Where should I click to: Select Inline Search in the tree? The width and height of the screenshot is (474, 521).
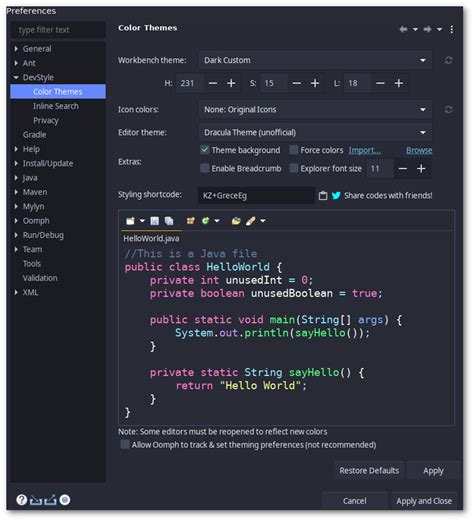[x=56, y=106]
